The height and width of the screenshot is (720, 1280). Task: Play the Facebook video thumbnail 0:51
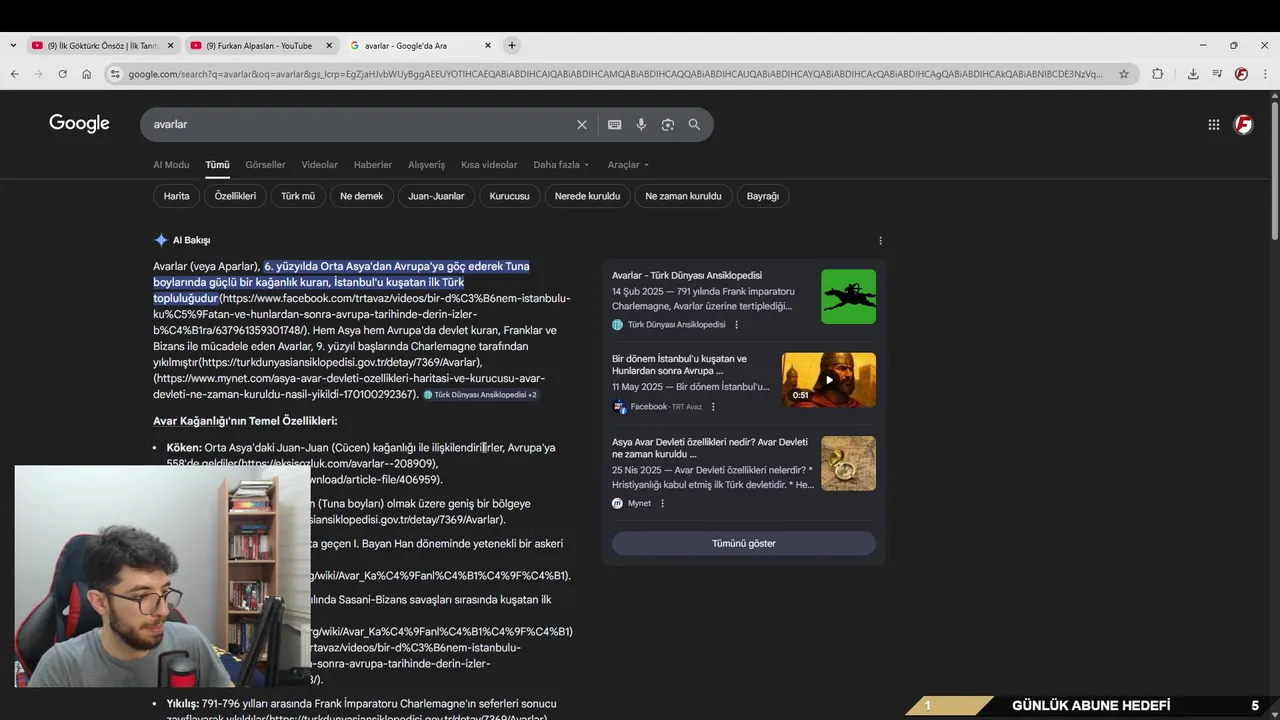tap(829, 380)
